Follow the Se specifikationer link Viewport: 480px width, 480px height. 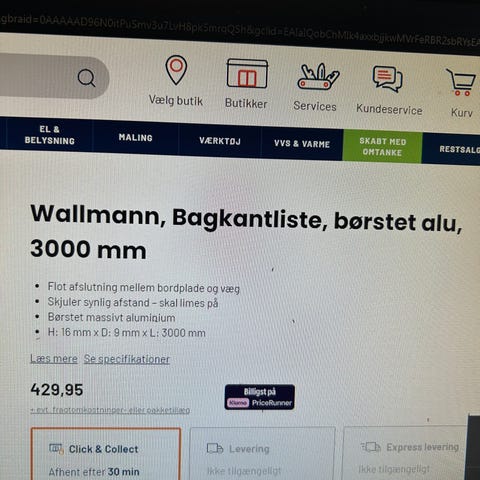point(127,359)
